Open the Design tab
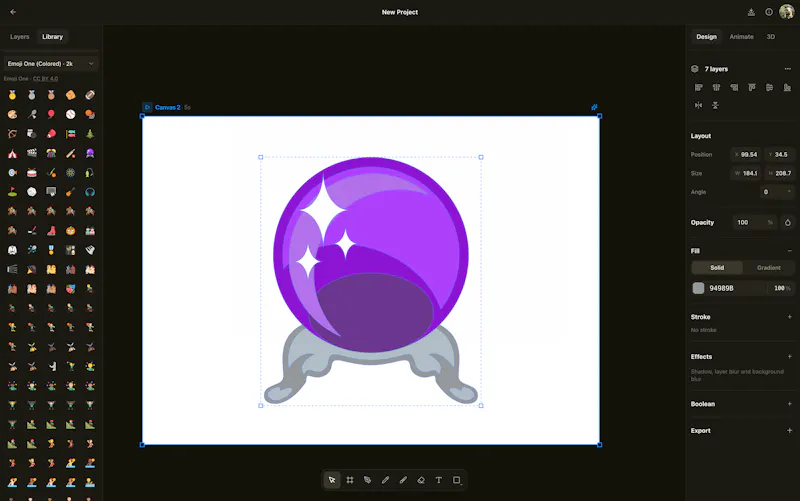 click(x=707, y=37)
